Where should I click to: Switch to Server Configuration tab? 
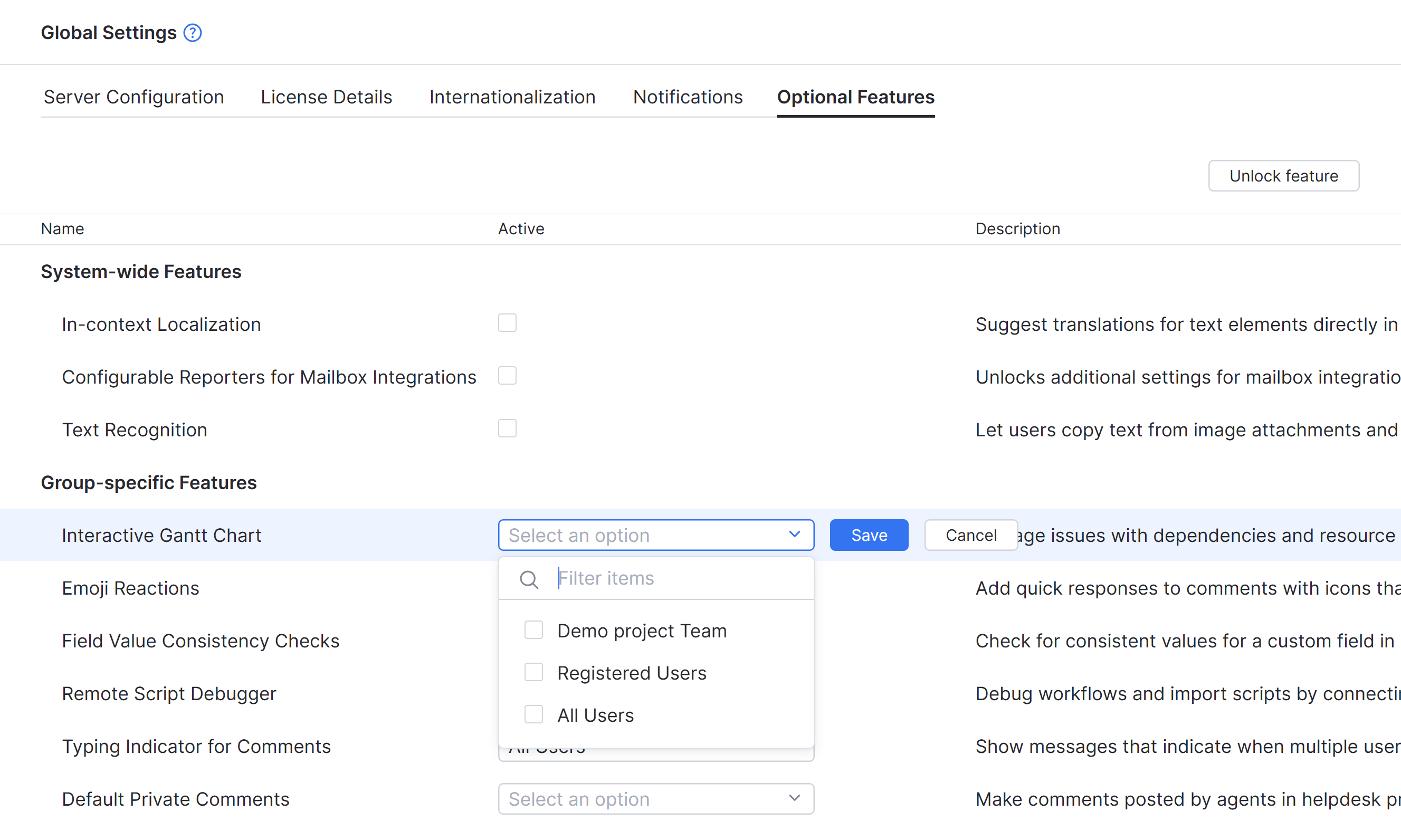pos(134,97)
